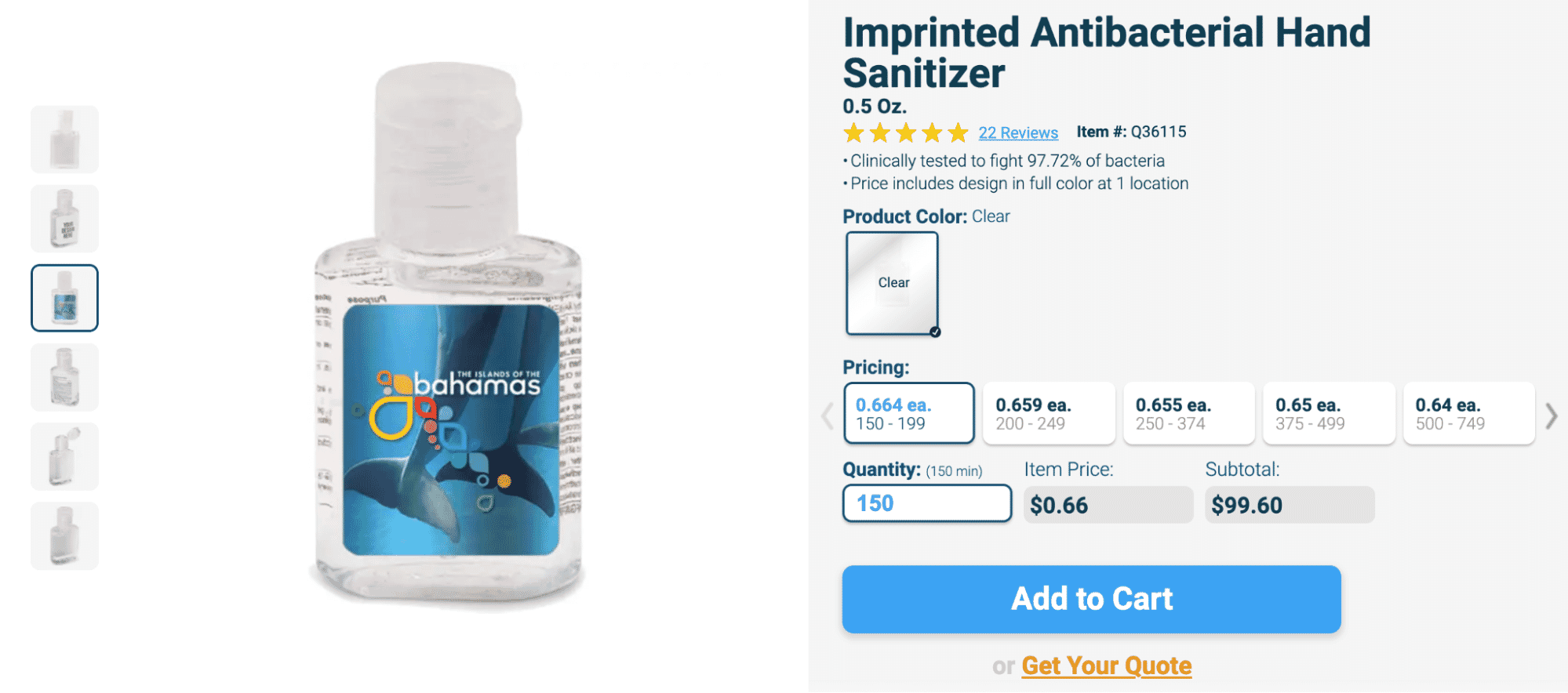The width and height of the screenshot is (1568, 693).
Task: Click the Add to Cart button
Action: point(1092,599)
